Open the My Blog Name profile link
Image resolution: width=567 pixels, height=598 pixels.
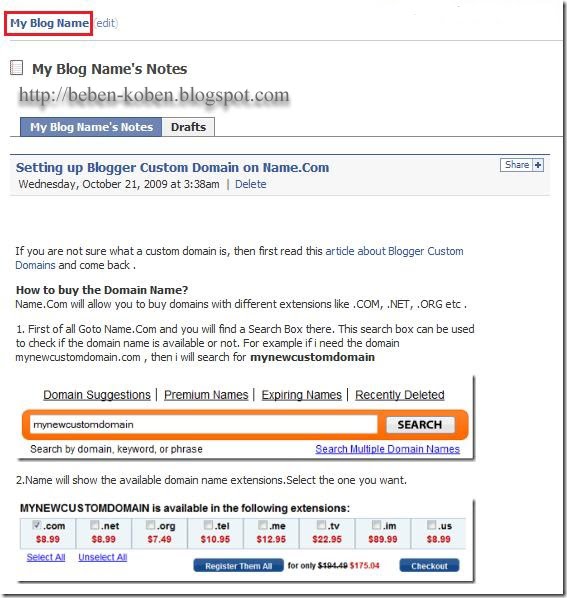(49, 23)
